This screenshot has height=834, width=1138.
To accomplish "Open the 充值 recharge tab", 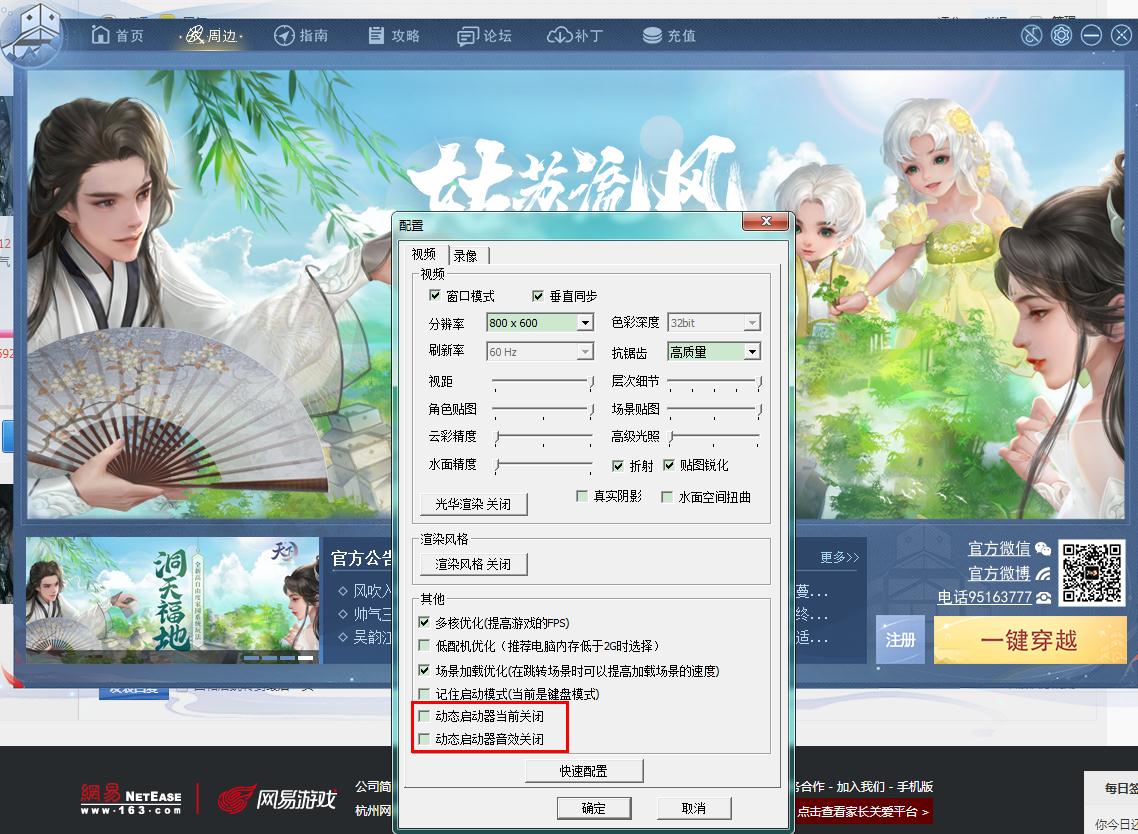I will point(668,35).
